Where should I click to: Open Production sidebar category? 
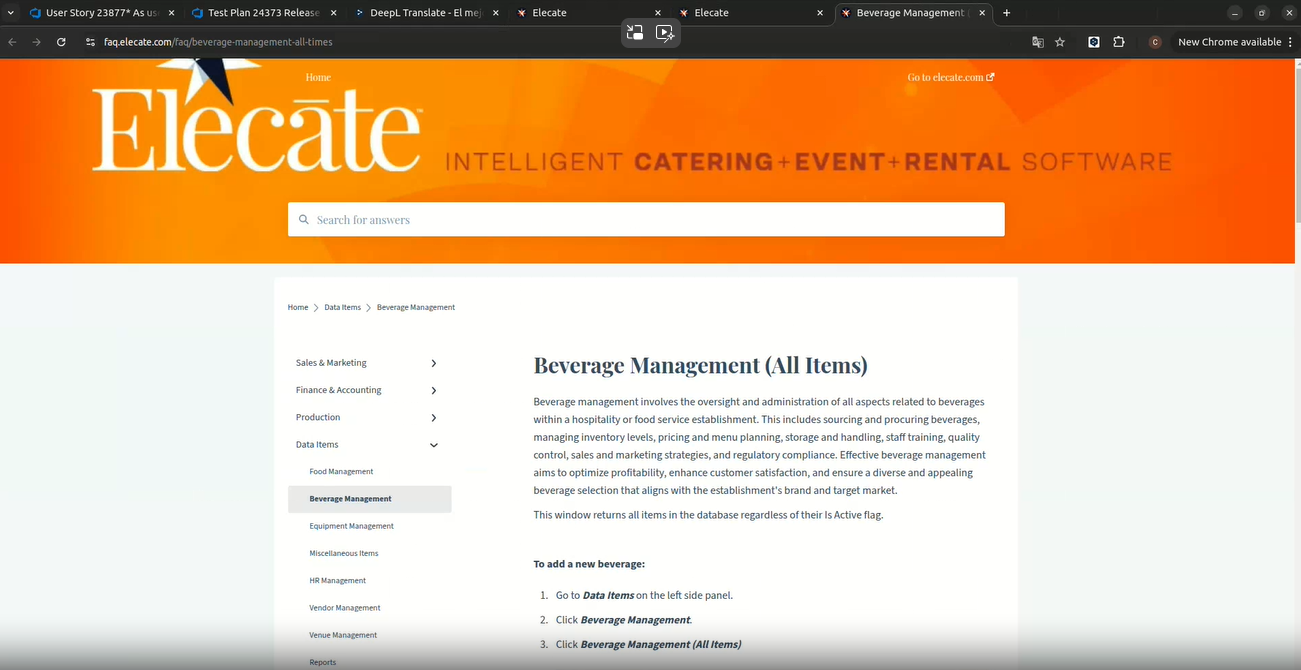click(x=318, y=417)
